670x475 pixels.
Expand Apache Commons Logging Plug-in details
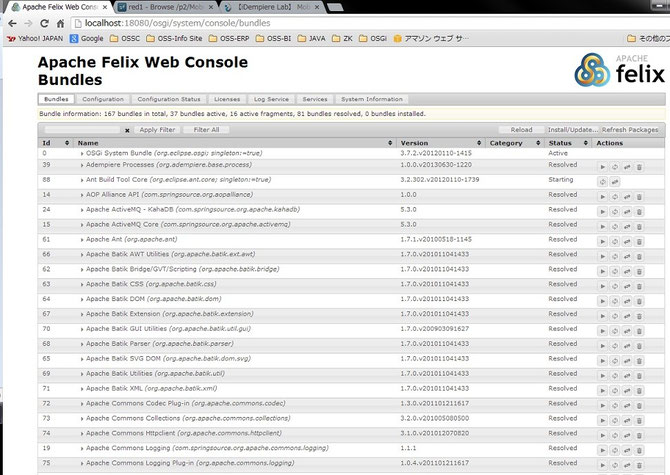[x=82, y=463]
